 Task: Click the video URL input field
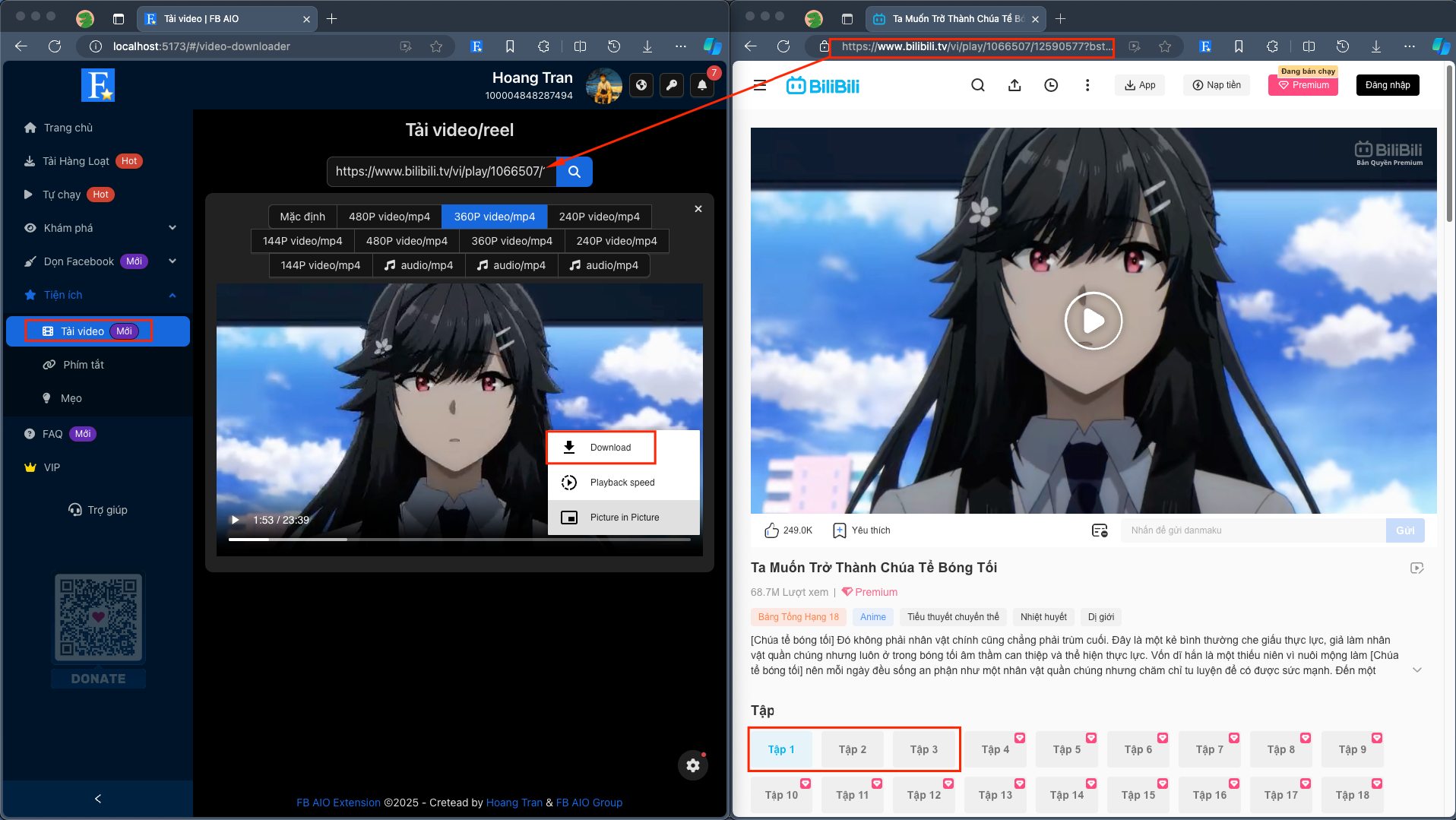tap(442, 172)
